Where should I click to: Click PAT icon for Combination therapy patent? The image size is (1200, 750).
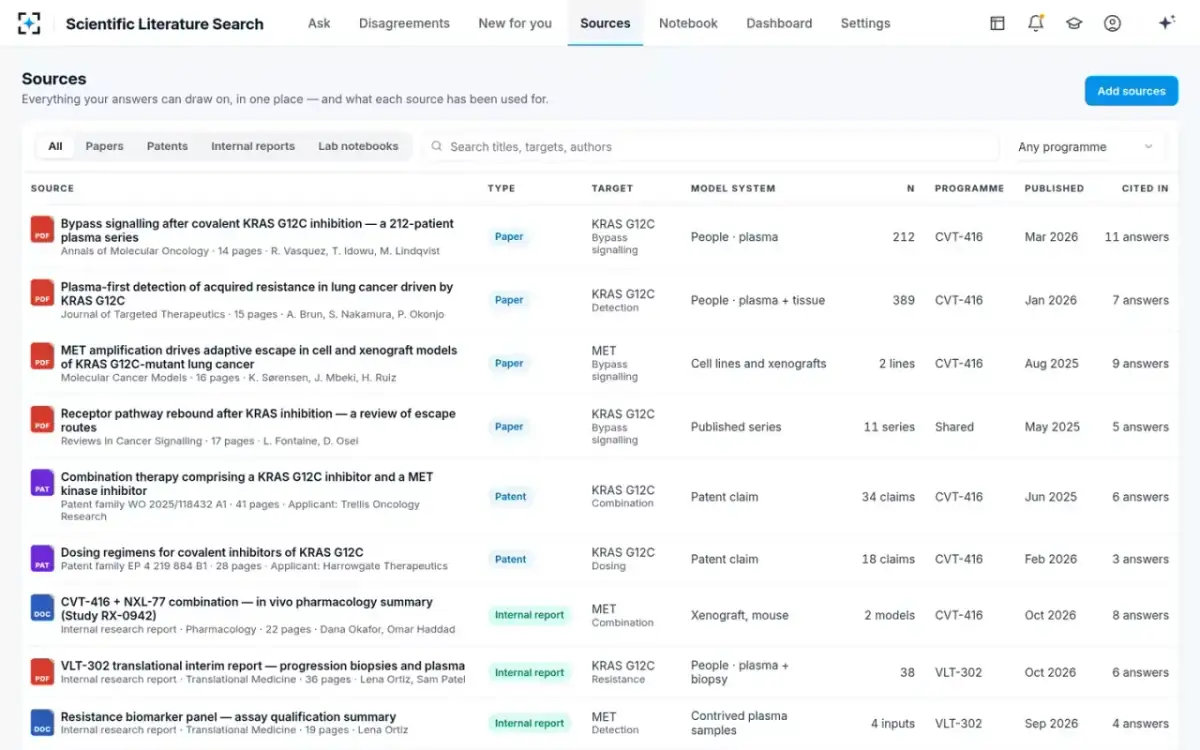[42, 483]
